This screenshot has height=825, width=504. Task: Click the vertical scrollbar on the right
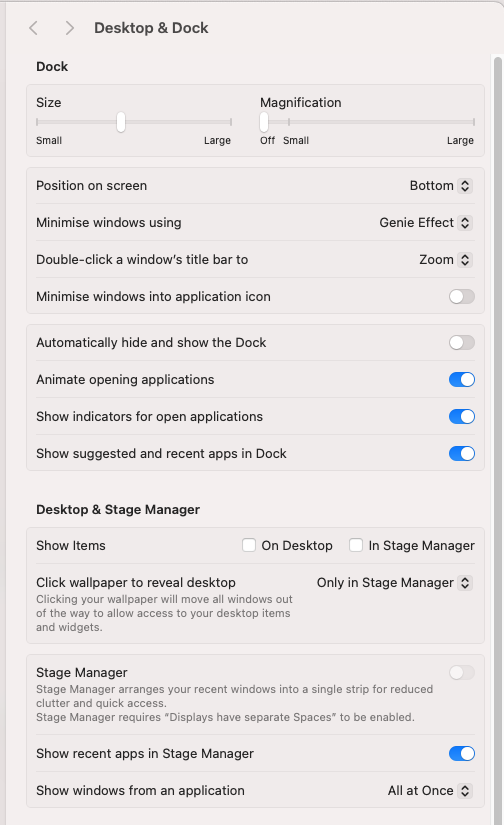498,439
